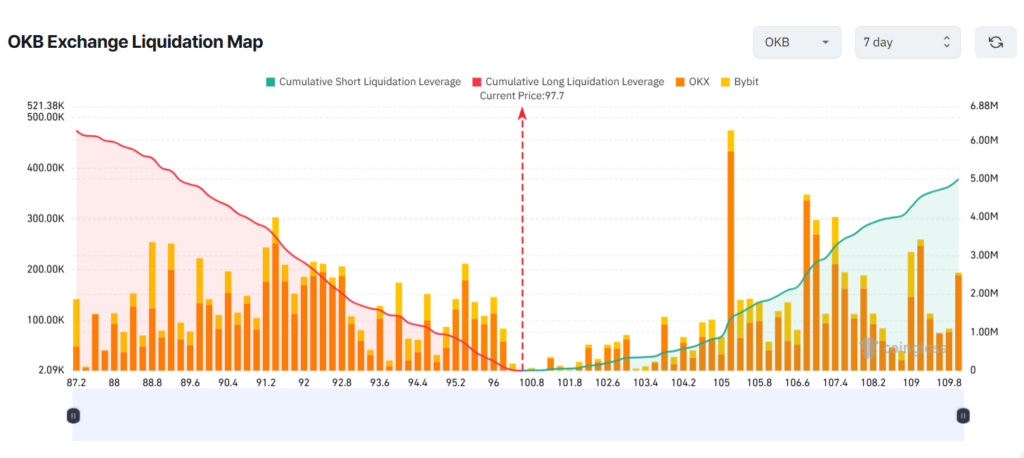1024x458 pixels.
Task: Click the right zoom slider handle
Action: [963, 415]
